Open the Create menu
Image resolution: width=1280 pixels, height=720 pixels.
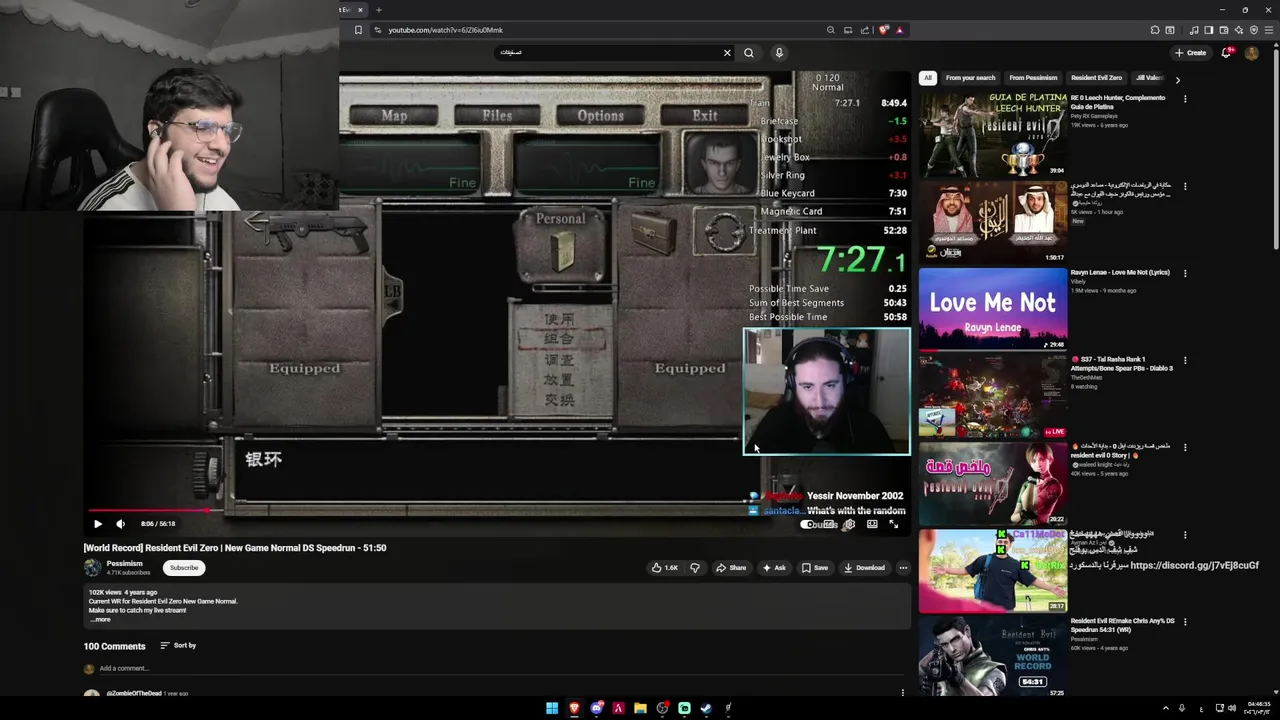[1190, 53]
